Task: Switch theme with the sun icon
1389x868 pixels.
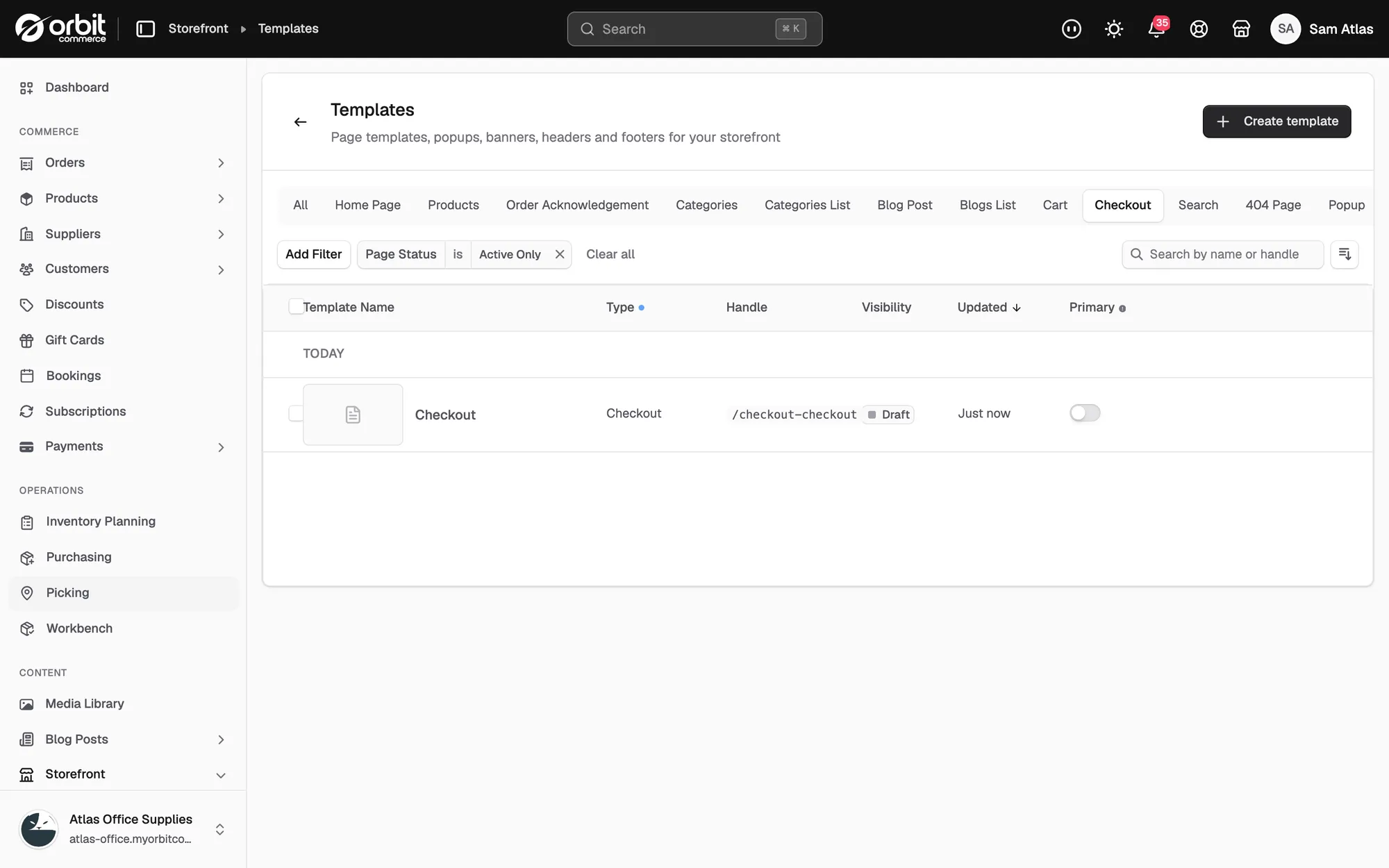Action: [1114, 28]
